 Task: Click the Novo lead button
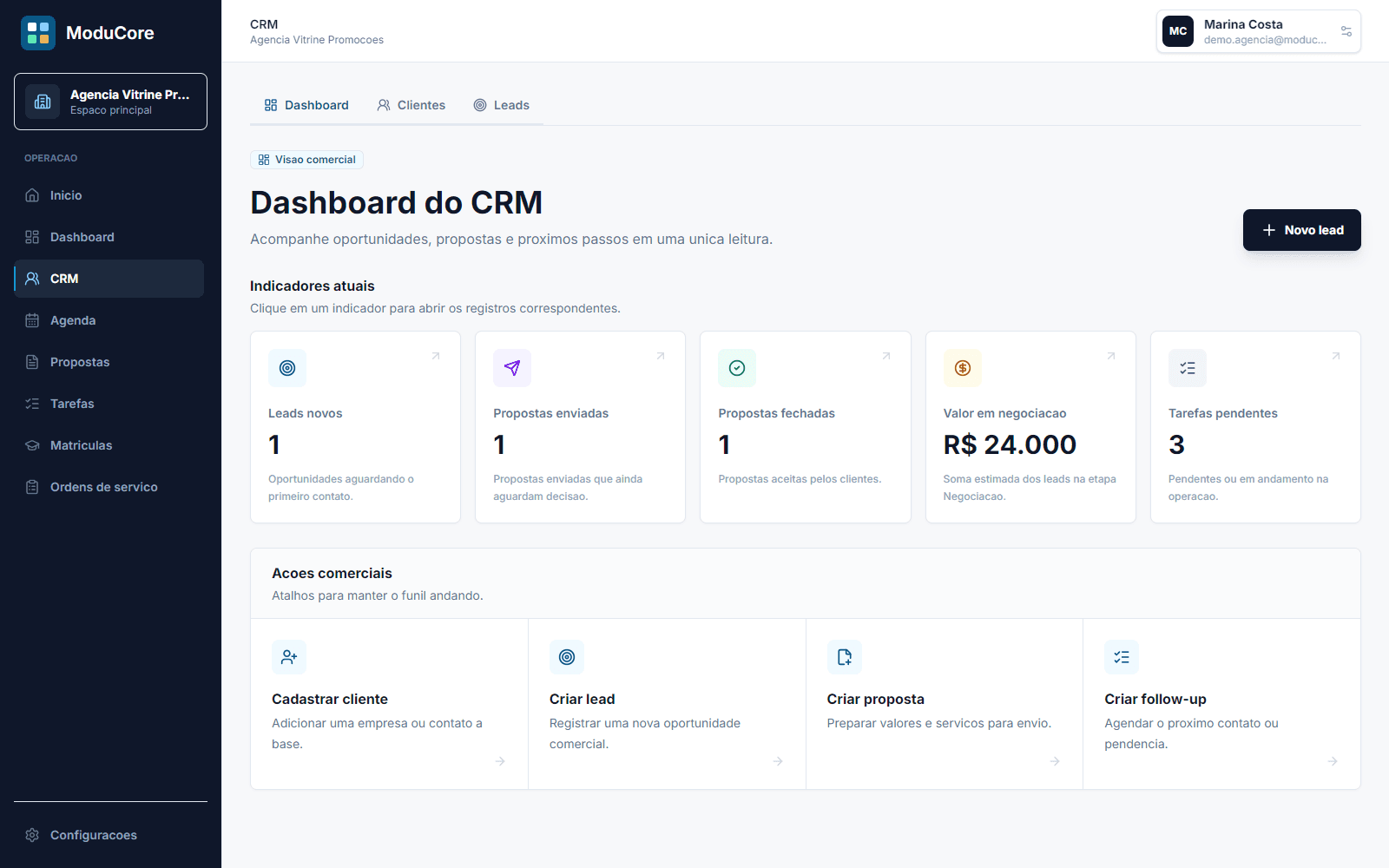(x=1301, y=230)
